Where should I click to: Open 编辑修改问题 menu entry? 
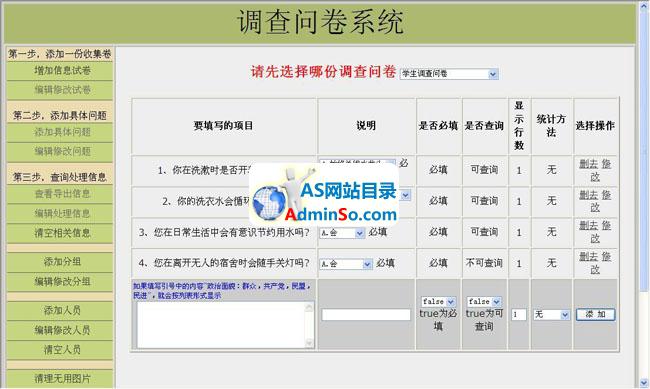[x=62, y=151]
